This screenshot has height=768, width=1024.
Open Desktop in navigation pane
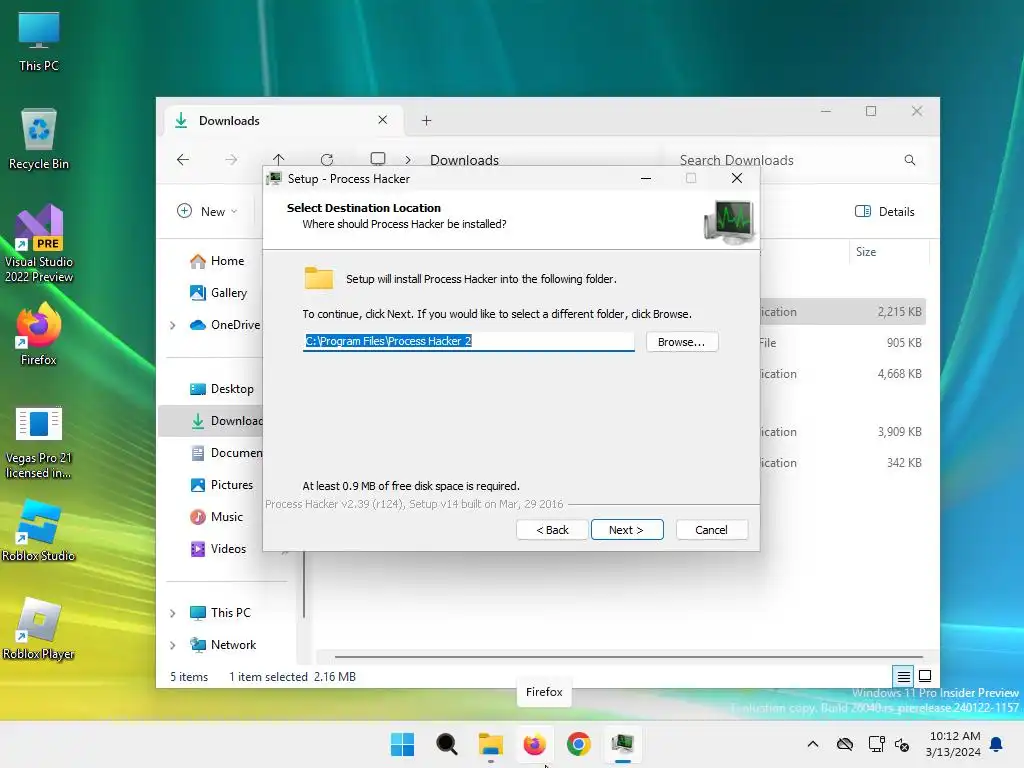point(221,389)
